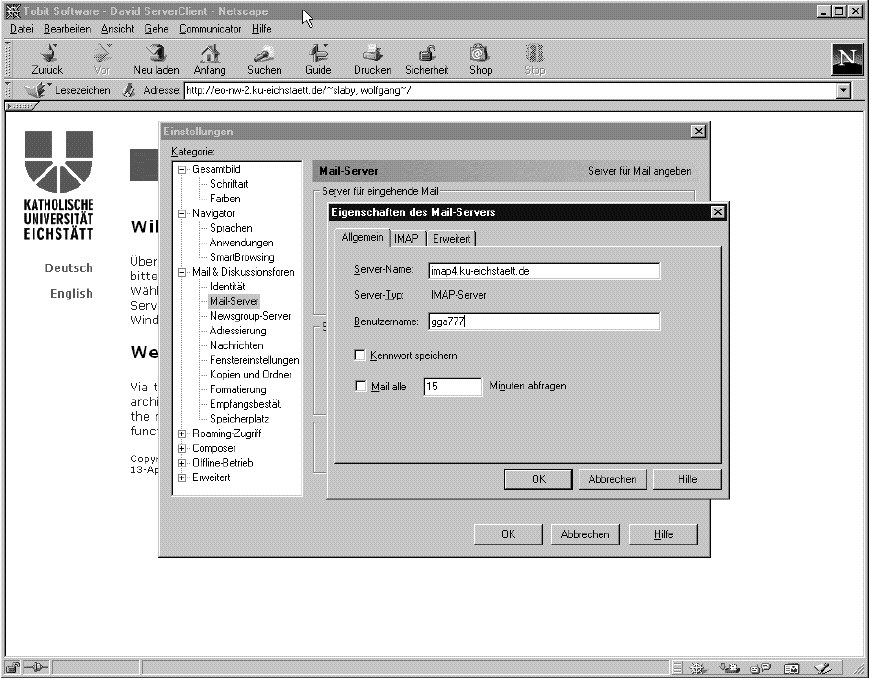Screen dimensions: 872x680
Task: Select Identität in the category tree
Action: click(227, 287)
